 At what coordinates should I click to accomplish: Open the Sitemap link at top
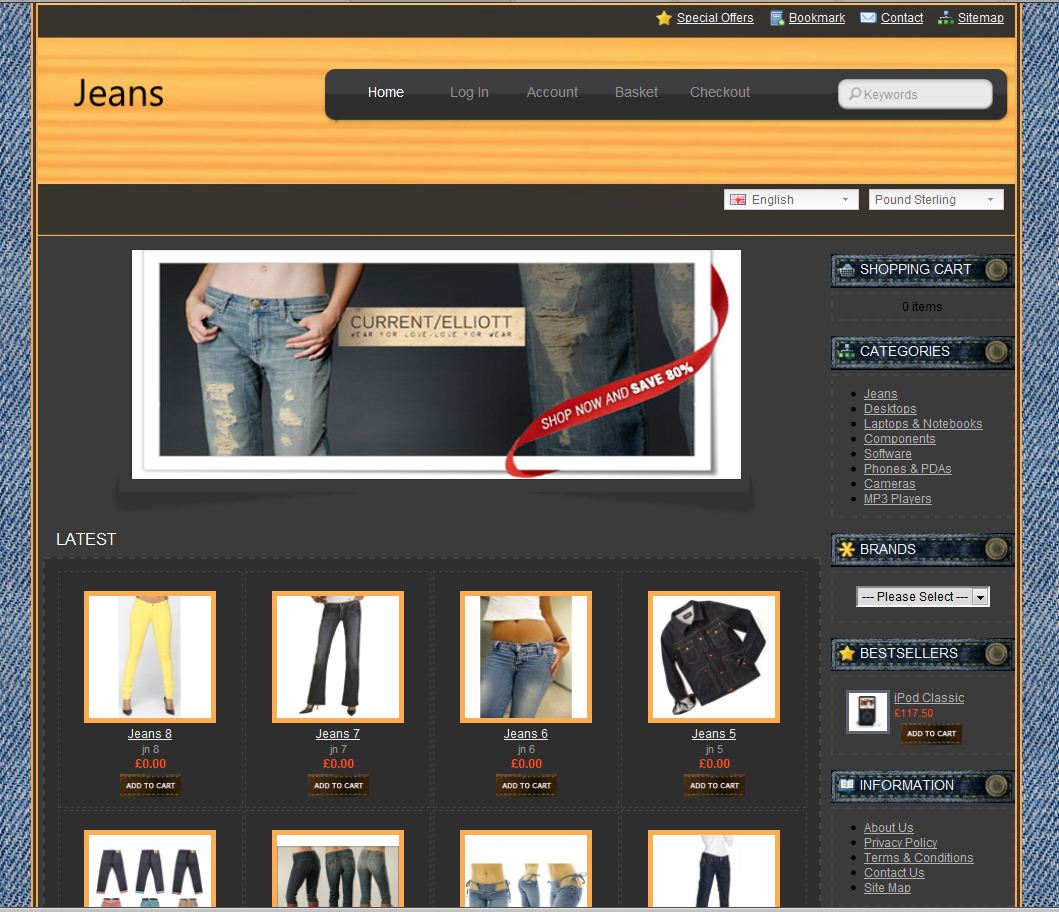pyautogui.click(x=980, y=18)
